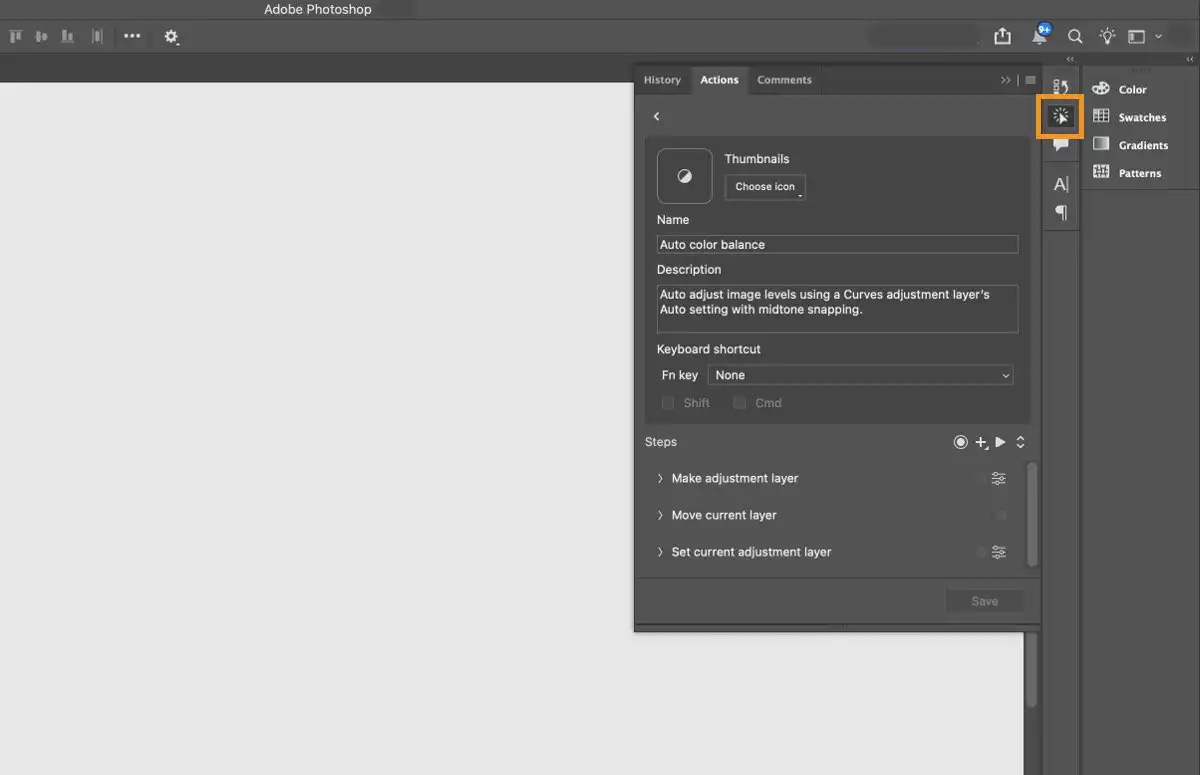Click the record button in Steps

coord(961,442)
